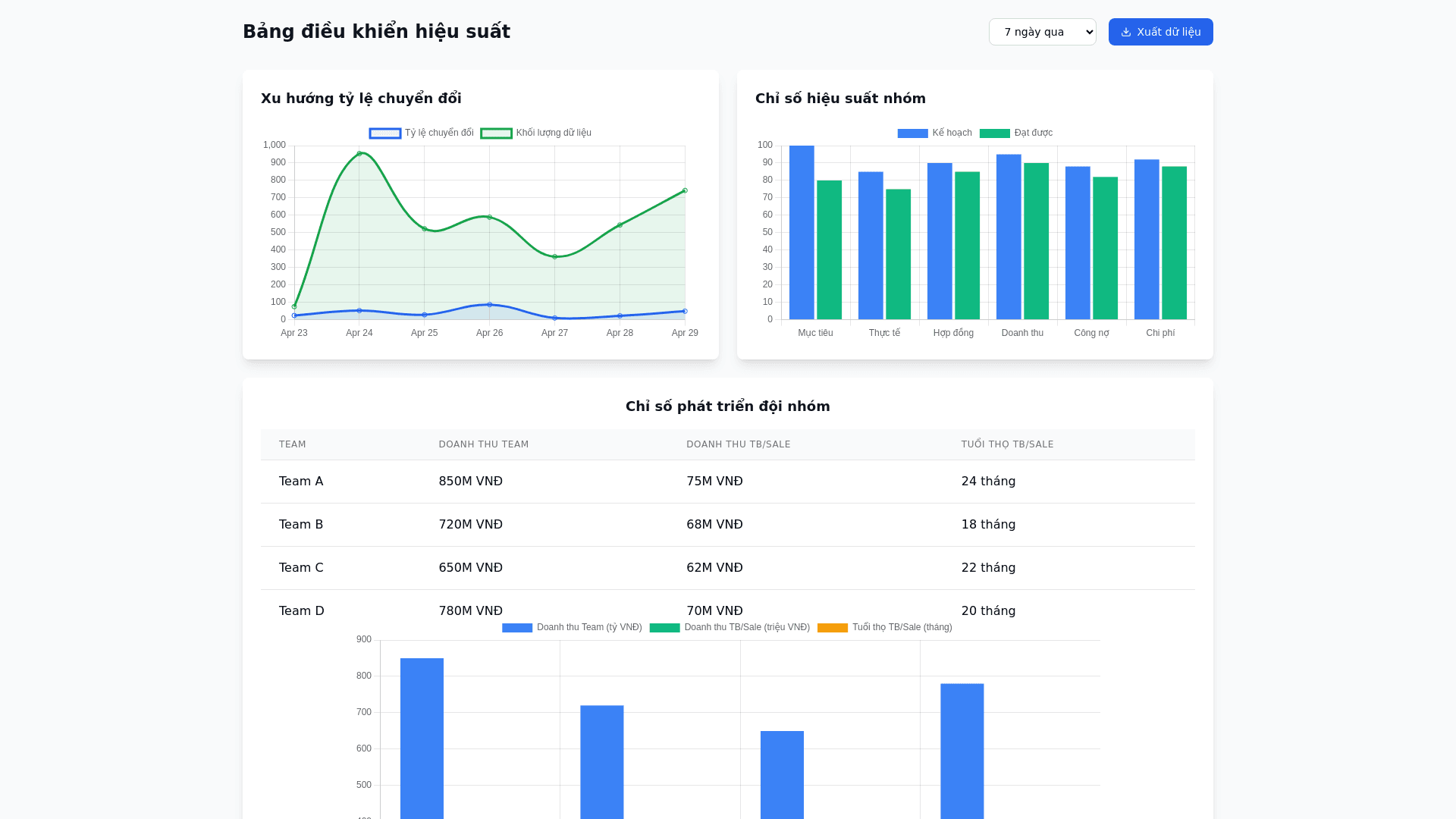Screen dimensions: 1456x819
Task: Click the 'Xuất dữ liệu' export button
Action: tap(1160, 32)
